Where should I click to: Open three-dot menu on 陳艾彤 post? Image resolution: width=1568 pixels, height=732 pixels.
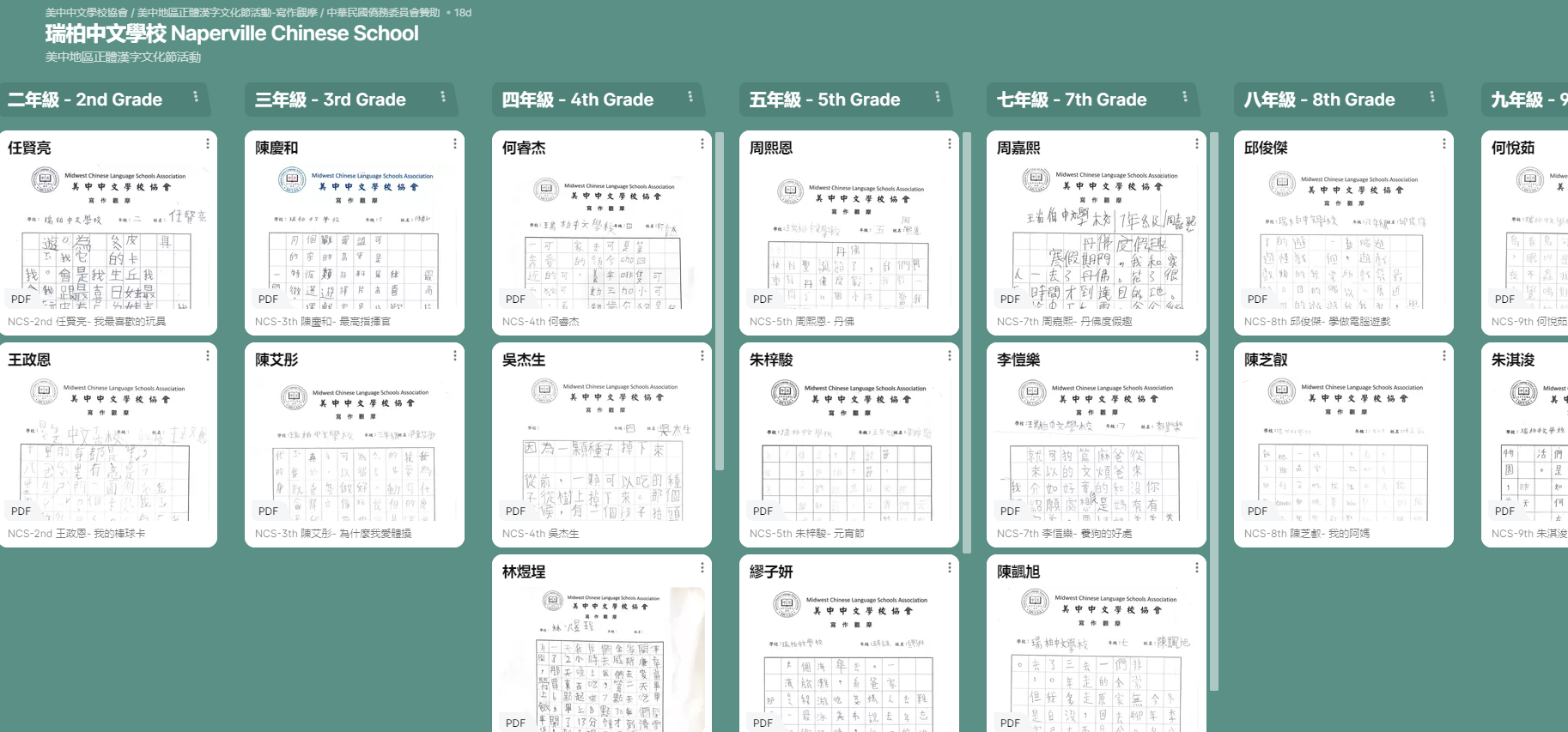[x=455, y=355]
